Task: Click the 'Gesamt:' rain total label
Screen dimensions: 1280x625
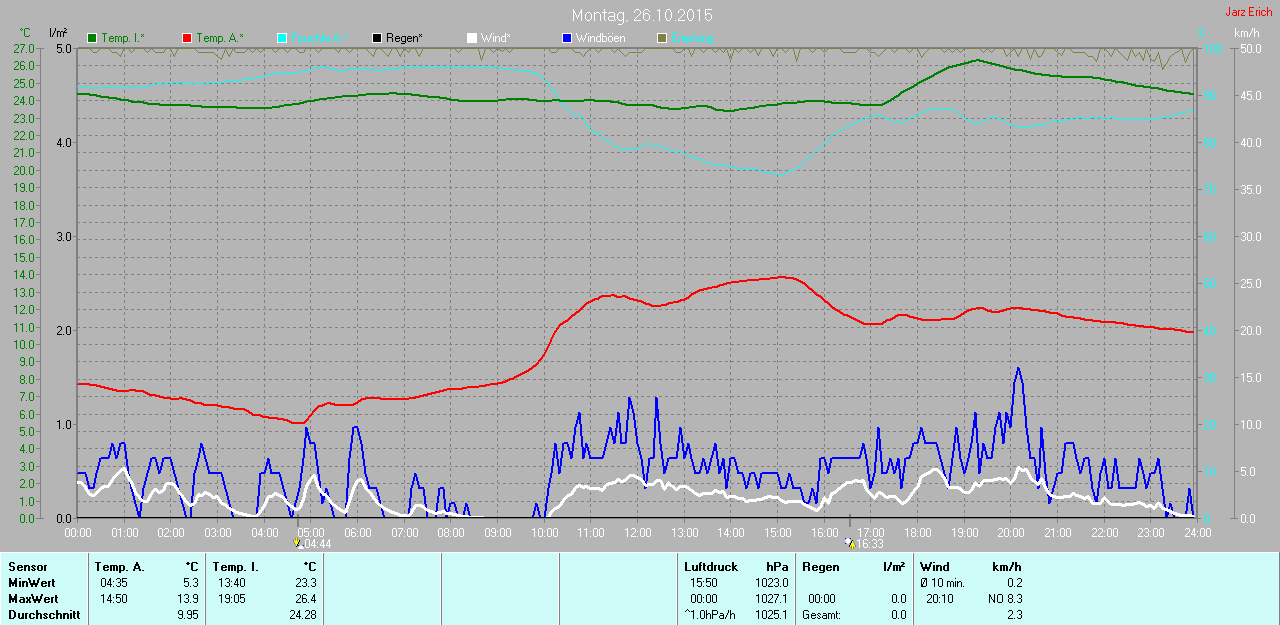Action: (x=821, y=615)
